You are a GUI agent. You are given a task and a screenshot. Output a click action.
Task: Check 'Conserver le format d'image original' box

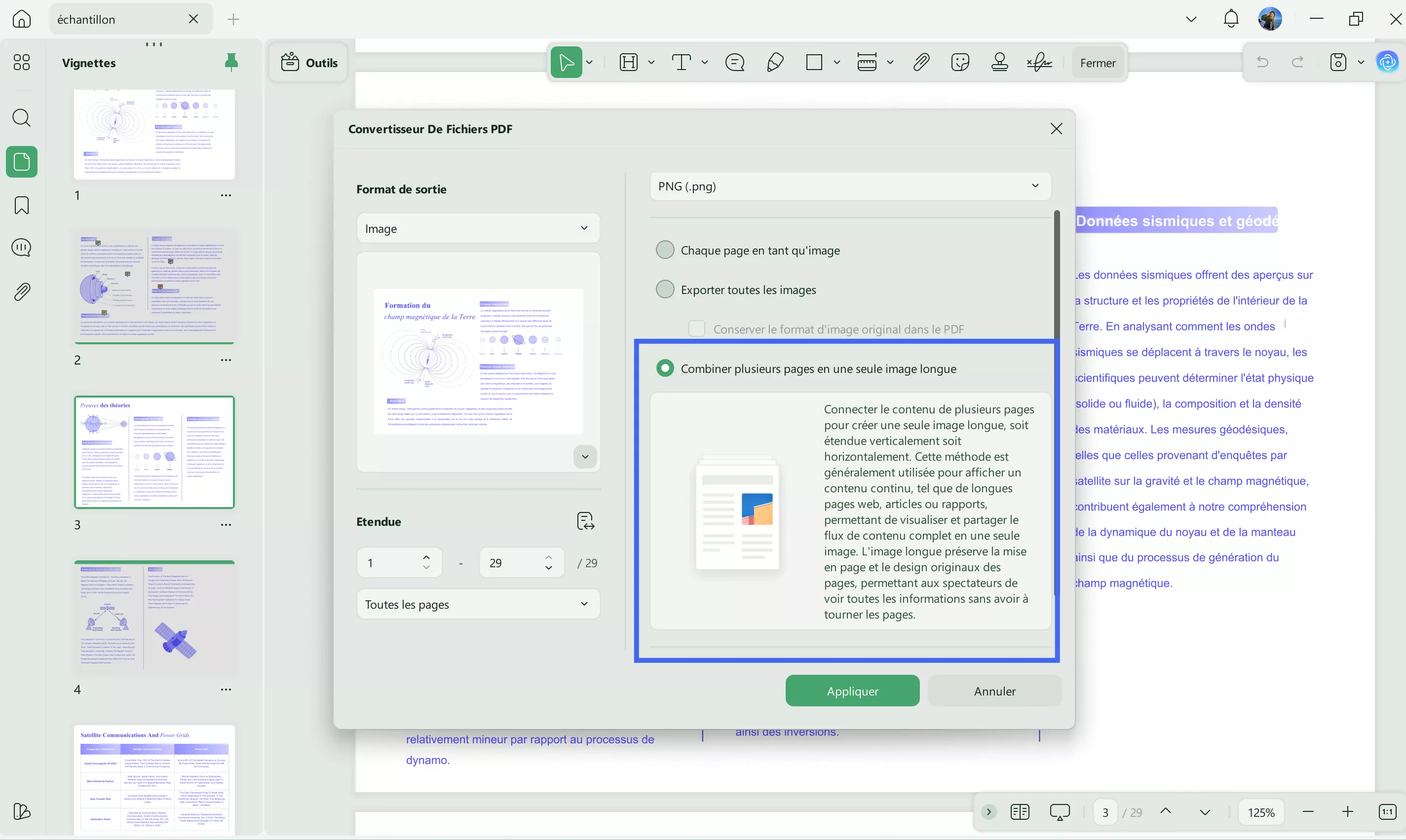click(x=696, y=329)
